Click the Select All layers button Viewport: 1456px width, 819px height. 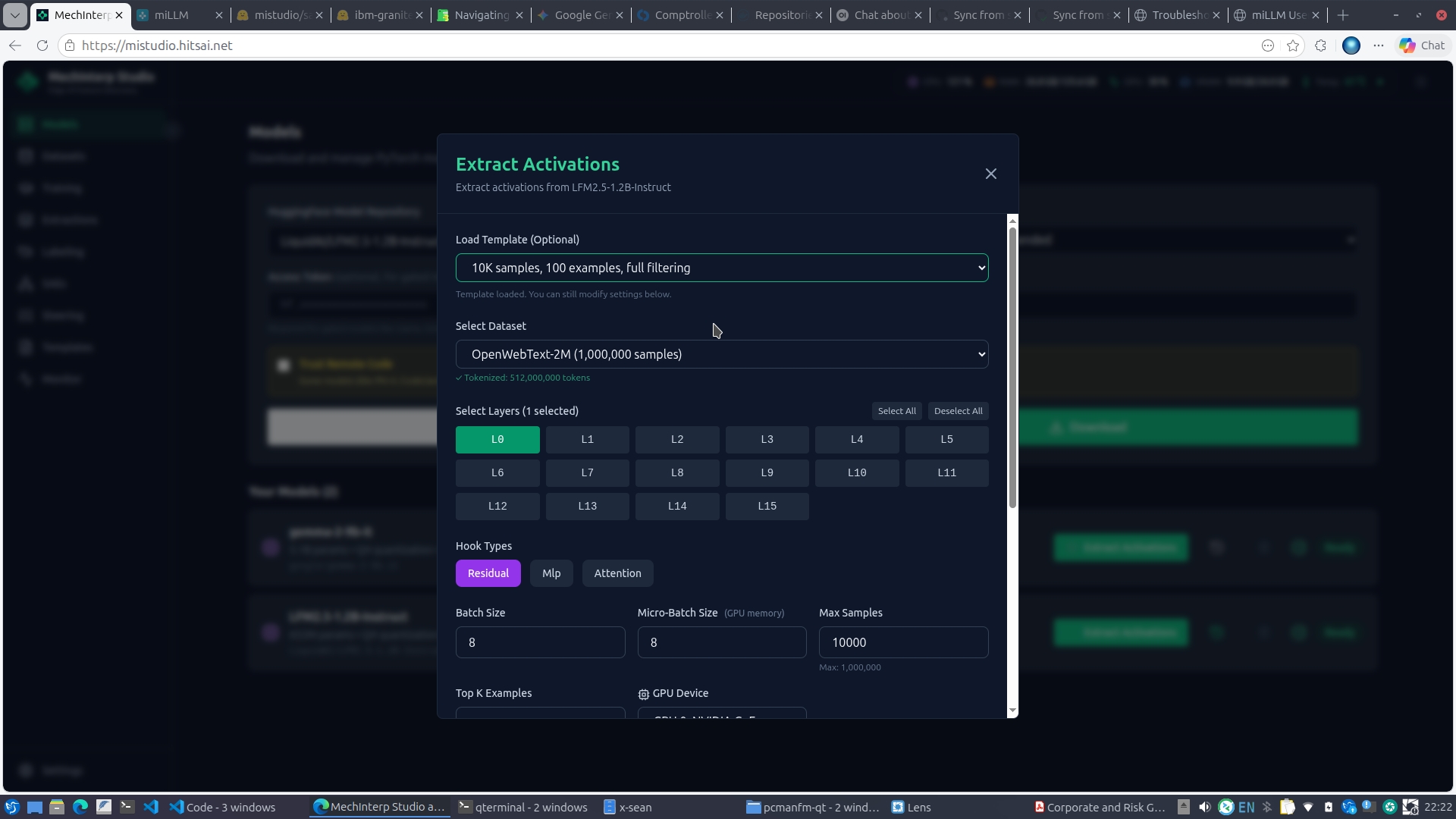[x=896, y=411]
